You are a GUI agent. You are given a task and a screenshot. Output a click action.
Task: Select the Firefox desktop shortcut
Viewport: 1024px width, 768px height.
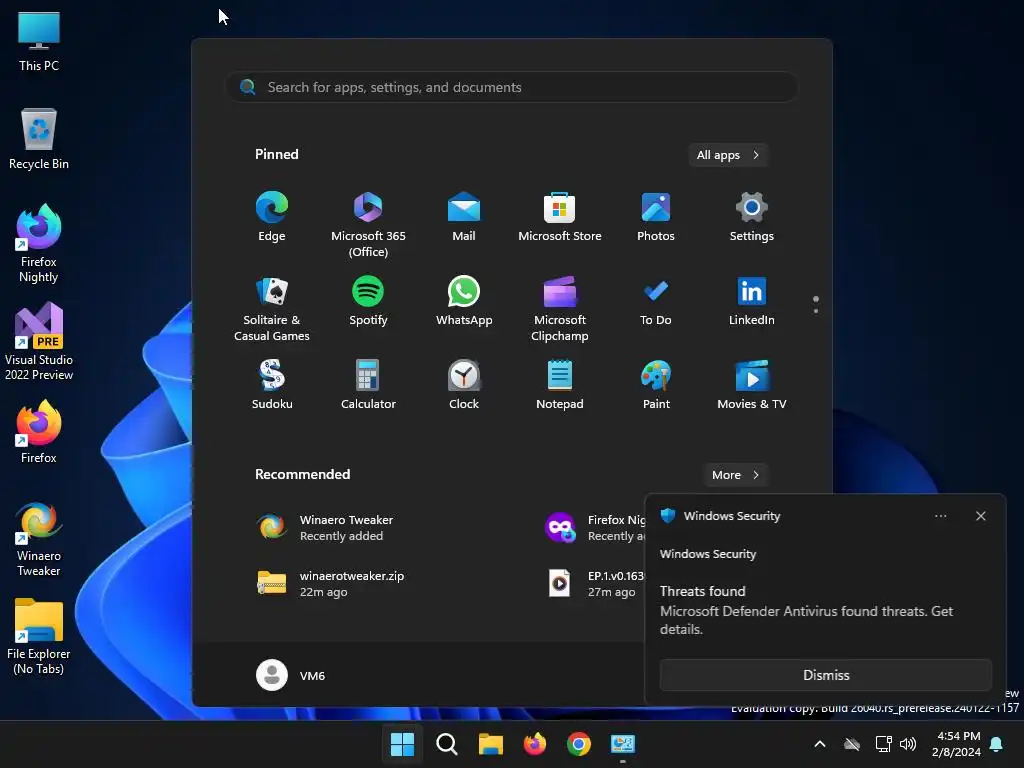click(39, 432)
